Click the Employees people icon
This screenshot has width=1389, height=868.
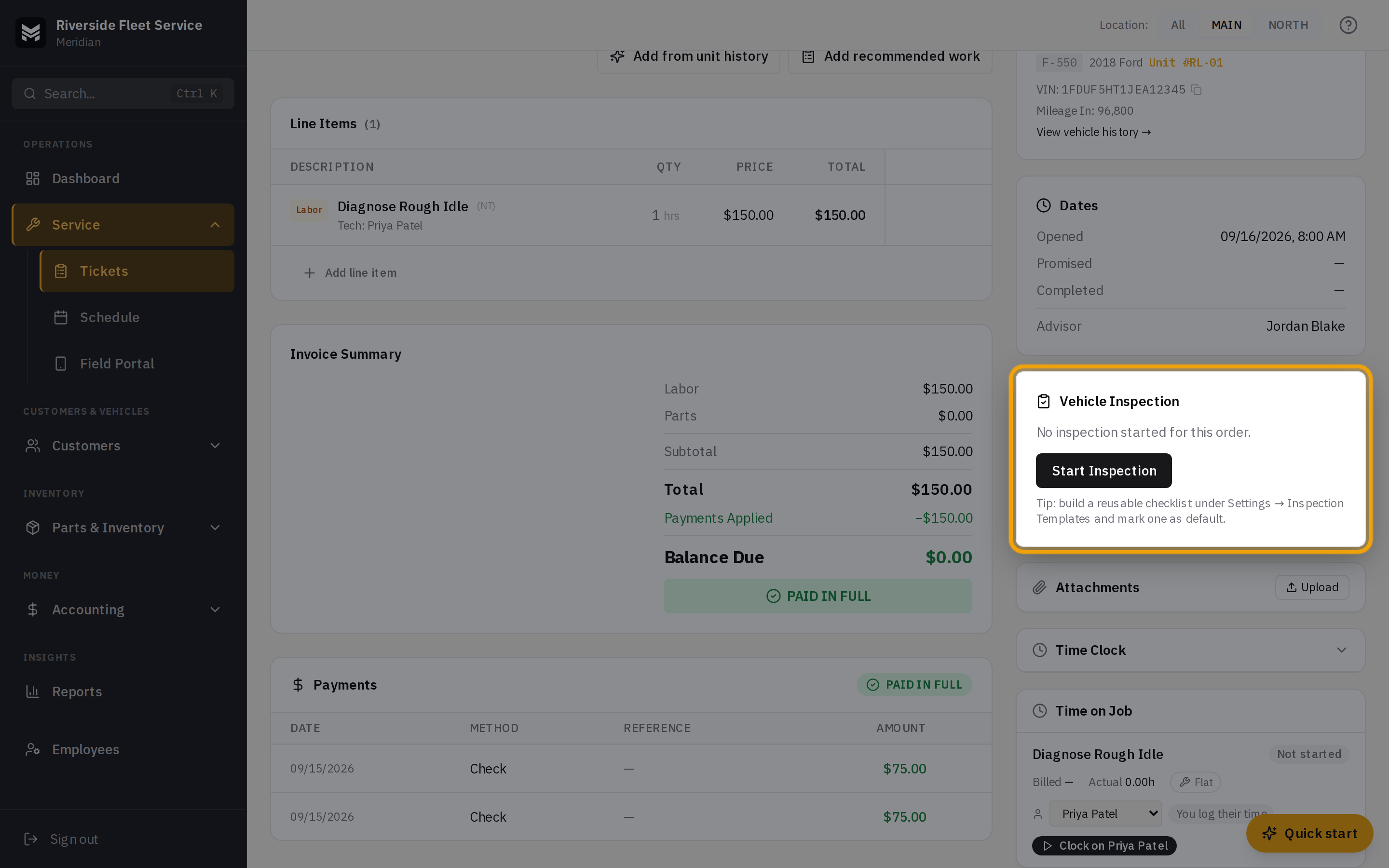(x=33, y=750)
